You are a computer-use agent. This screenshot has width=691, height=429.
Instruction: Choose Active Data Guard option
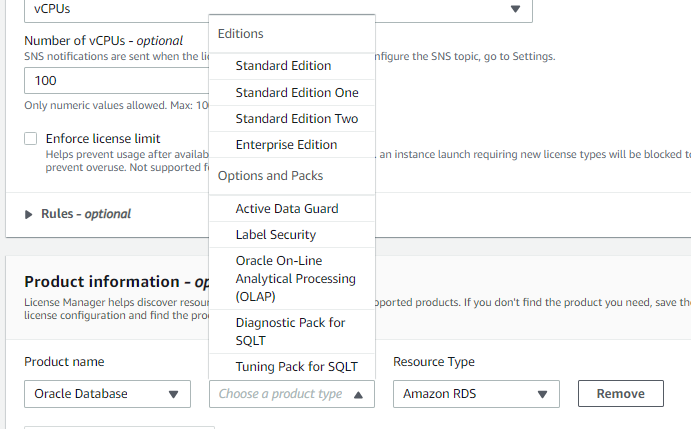coord(292,209)
